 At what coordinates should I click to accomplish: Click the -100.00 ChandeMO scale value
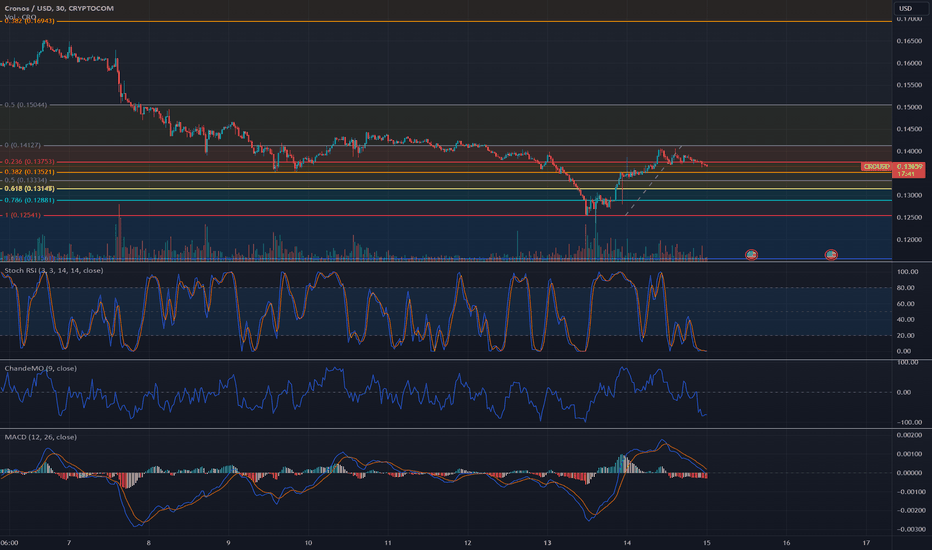[x=909, y=422]
